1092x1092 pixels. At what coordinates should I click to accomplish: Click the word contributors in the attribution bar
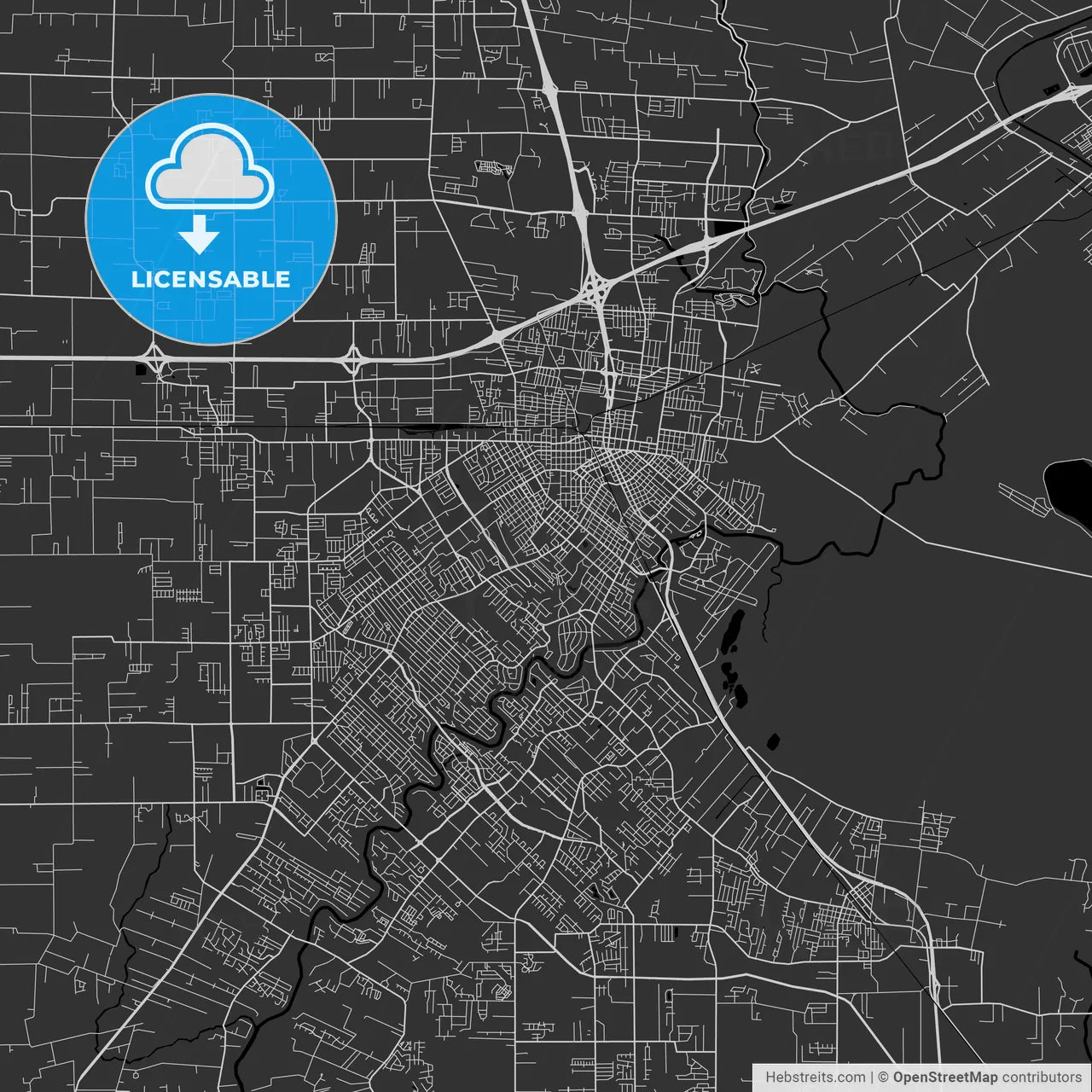(x=1041, y=1077)
